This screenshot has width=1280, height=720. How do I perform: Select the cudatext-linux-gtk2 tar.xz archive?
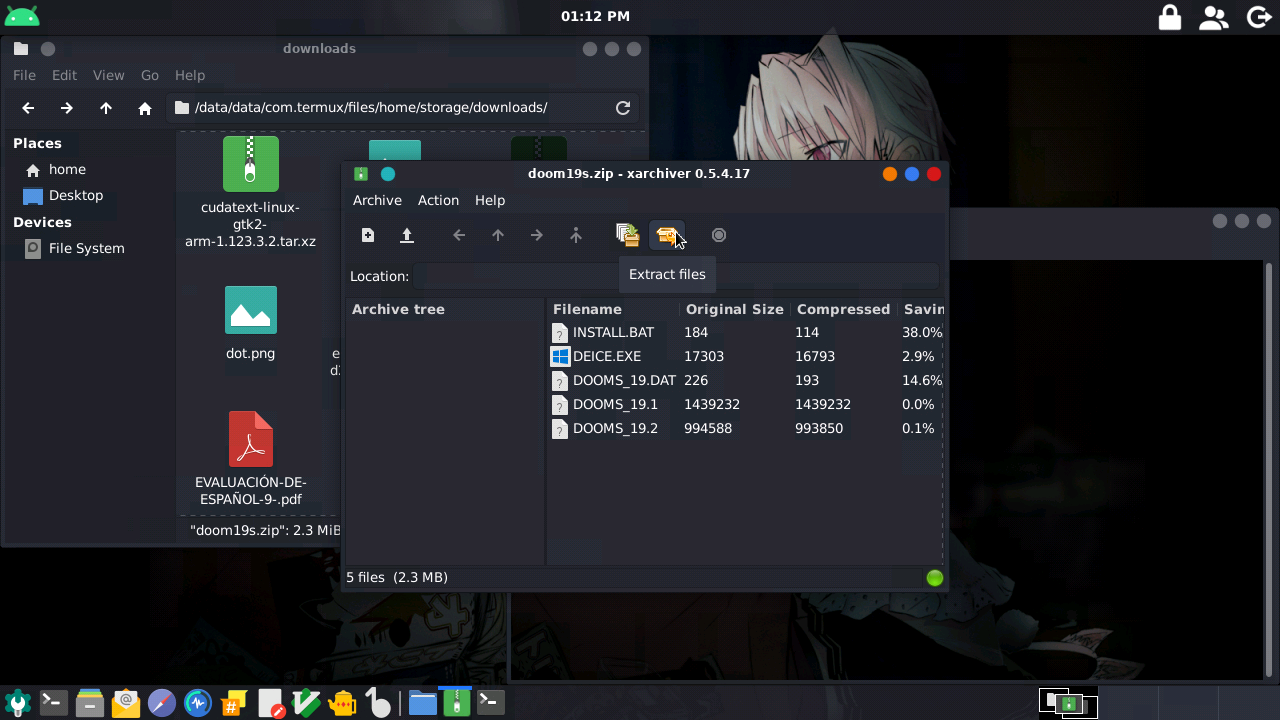pyautogui.click(x=251, y=192)
